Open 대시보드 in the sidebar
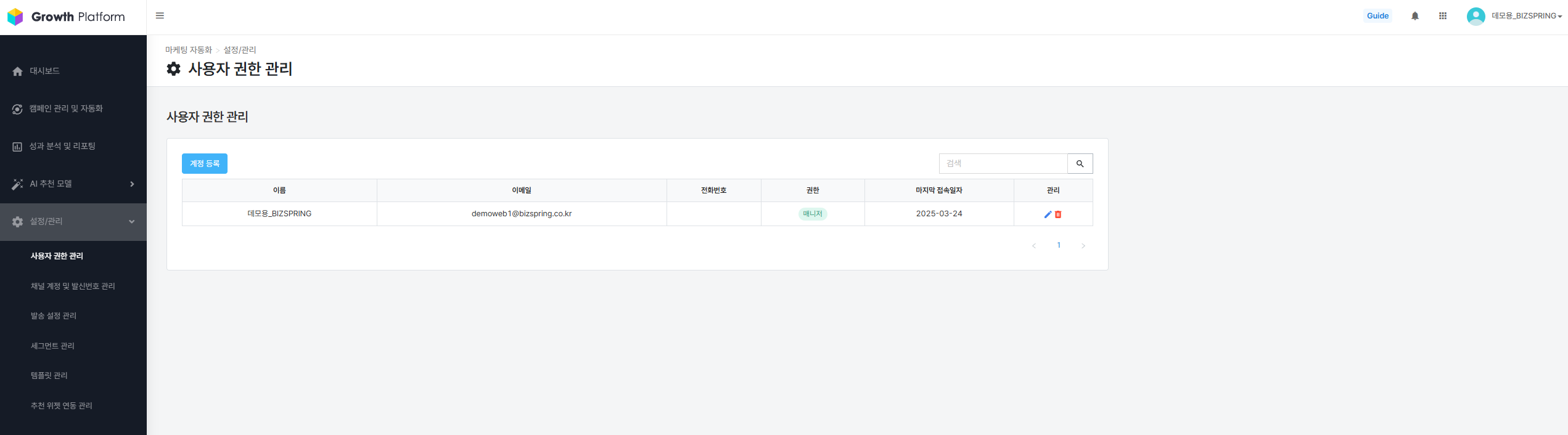The height and width of the screenshot is (435, 1568). (44, 71)
